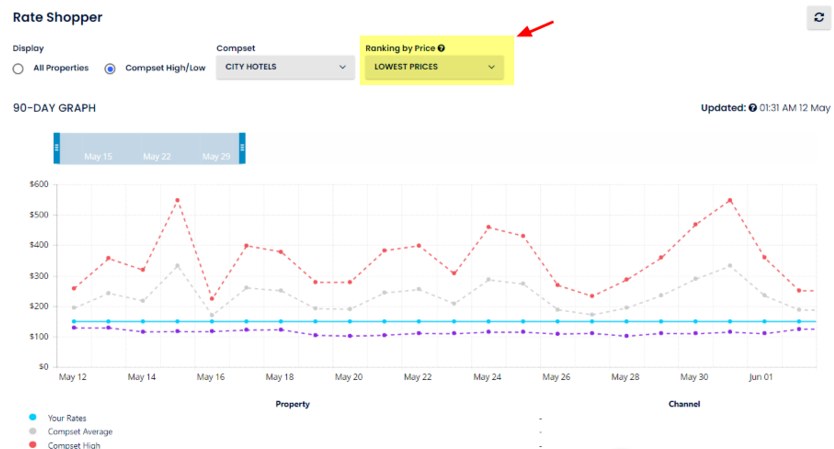Click help icon beside Ranking by Price

click(441, 48)
